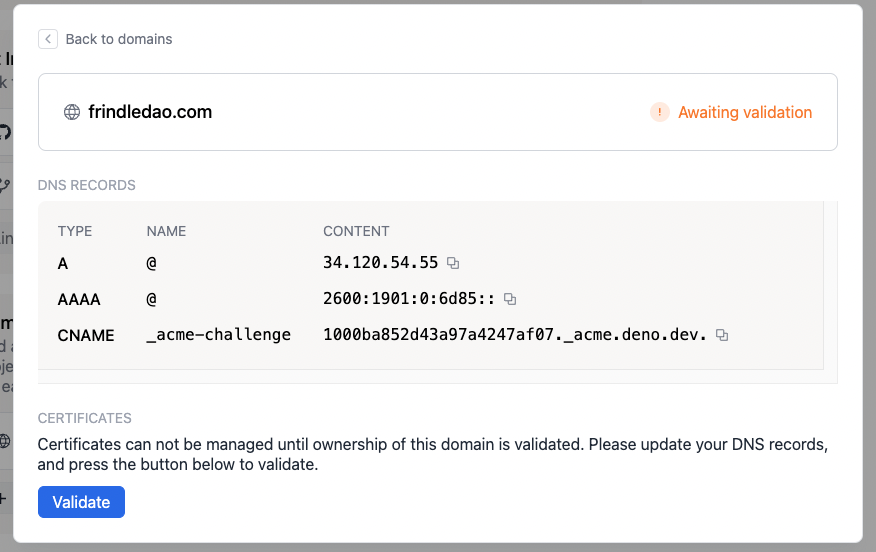Click the TYPE column header
Screen dimensions: 876x552
[75, 231]
